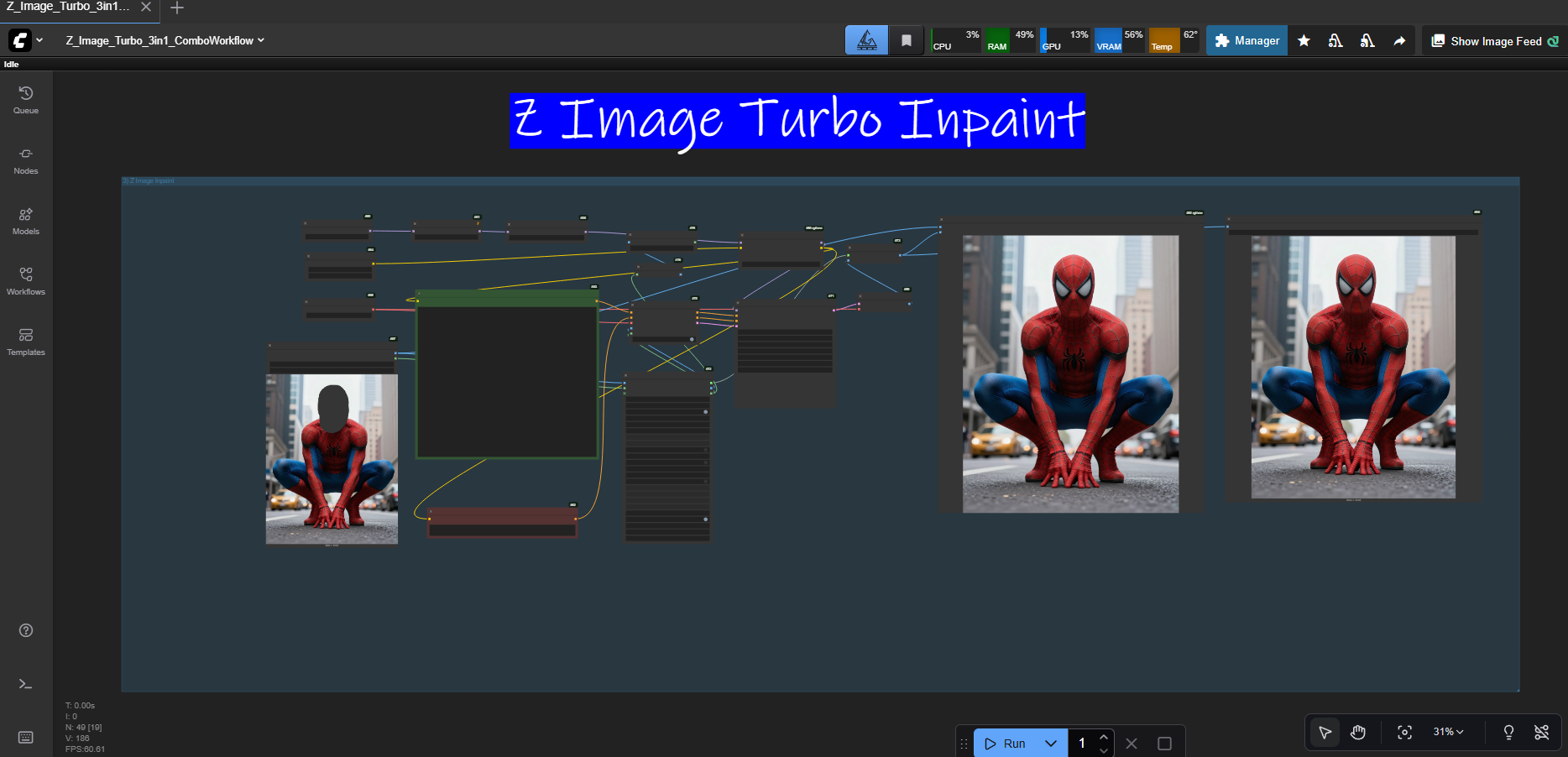The image size is (1568, 757).
Task: Click the square clear-queue icon
Action: (1164, 744)
